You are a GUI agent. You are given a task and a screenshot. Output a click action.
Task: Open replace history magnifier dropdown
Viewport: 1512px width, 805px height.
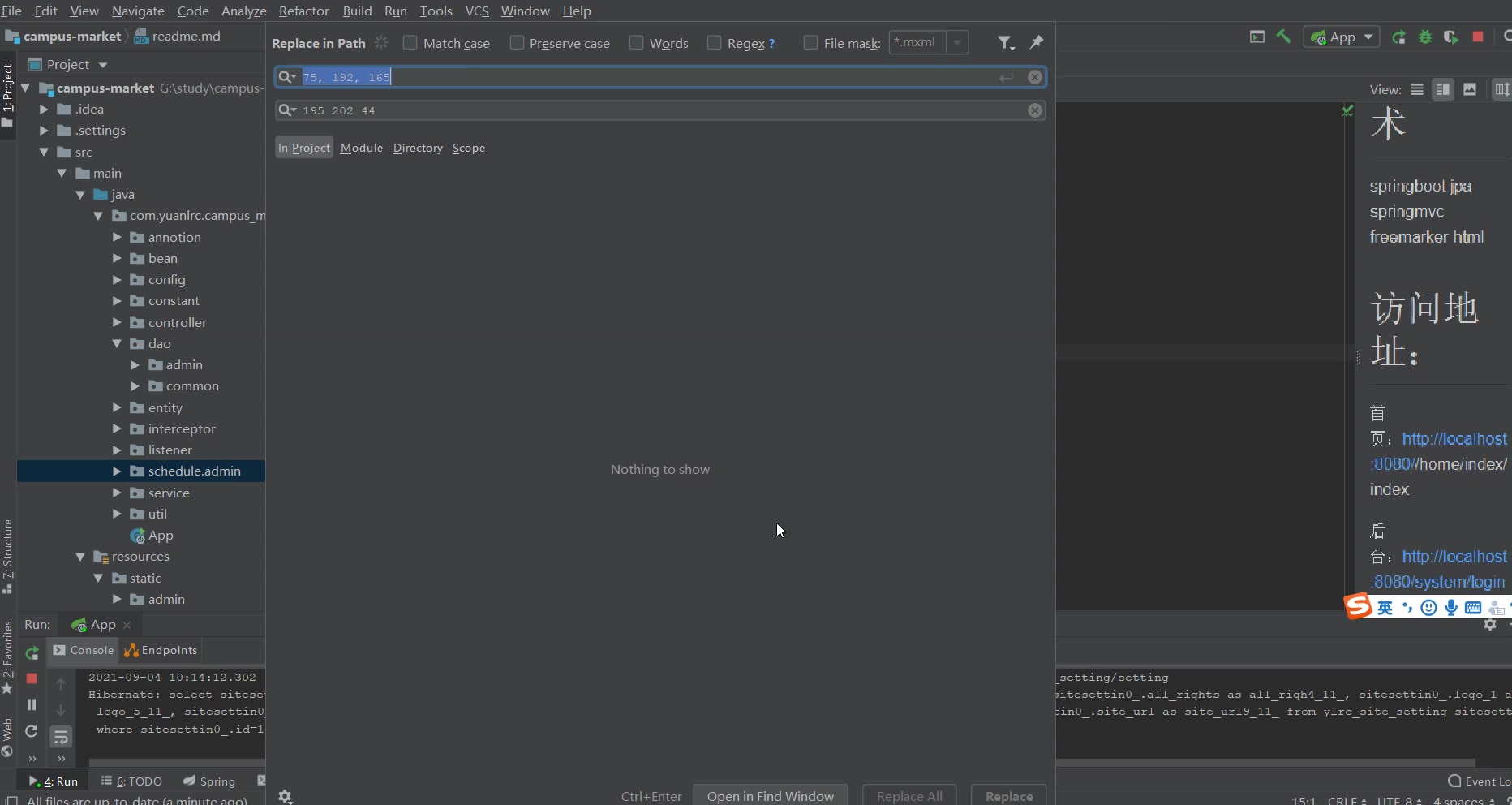pos(287,110)
